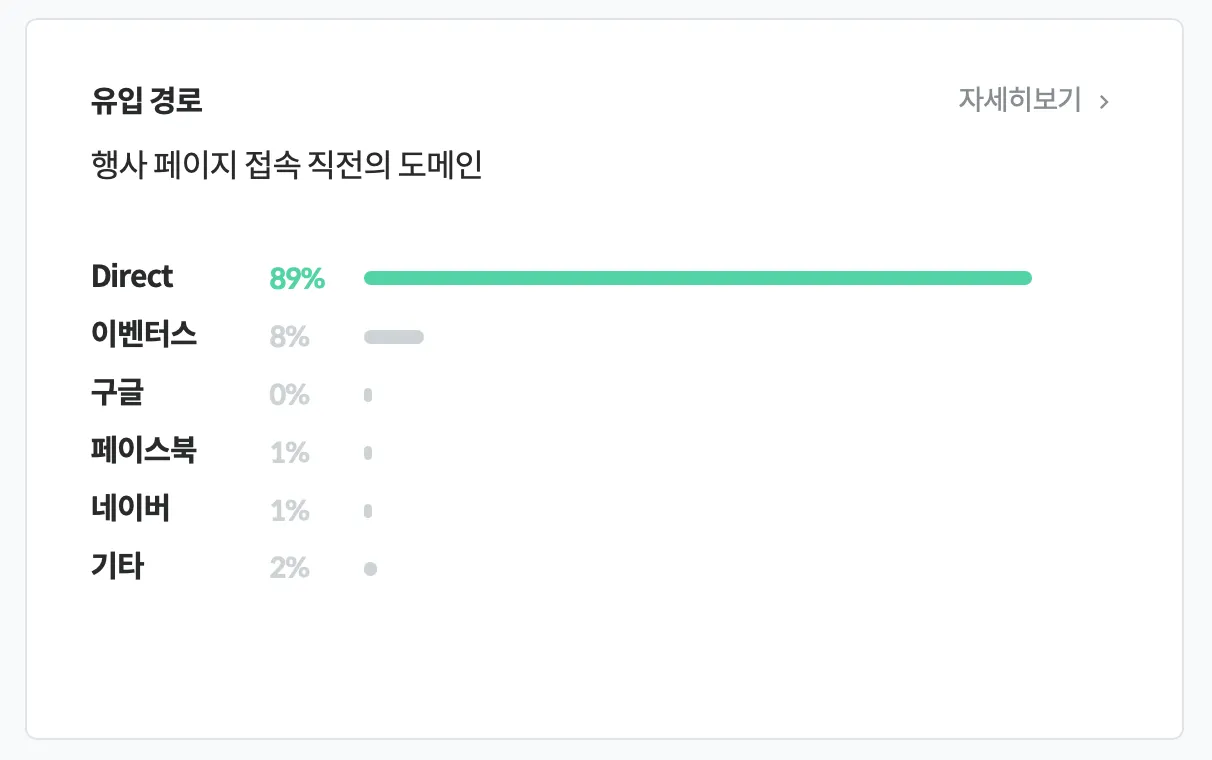This screenshot has width=1212, height=760.
Task: Click the green Direct progress bar
Action: pyautogui.click(x=697, y=278)
